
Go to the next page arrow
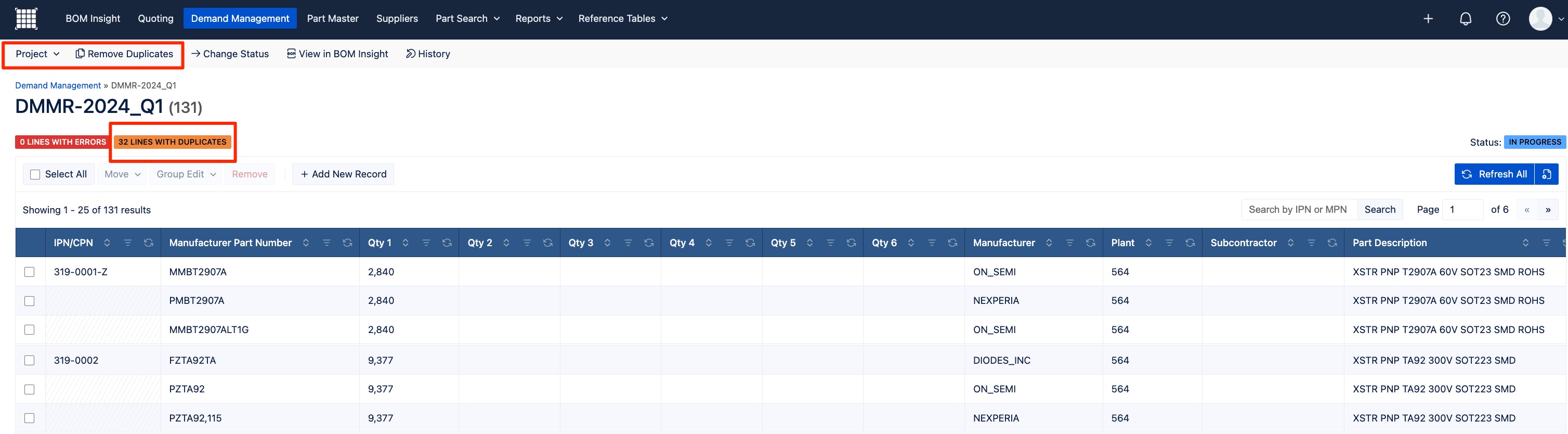coord(1548,210)
